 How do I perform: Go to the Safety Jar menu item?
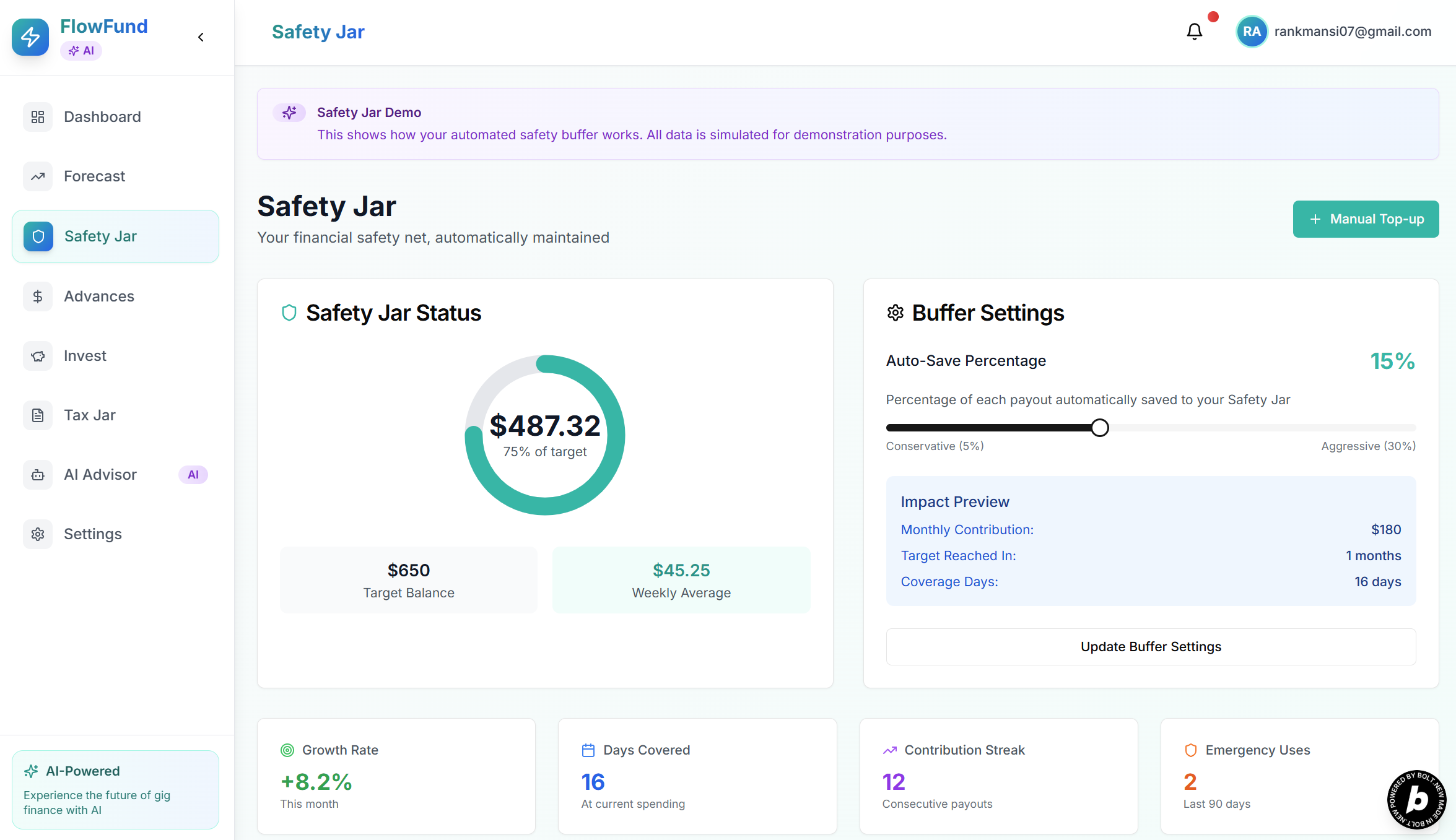[x=116, y=236]
